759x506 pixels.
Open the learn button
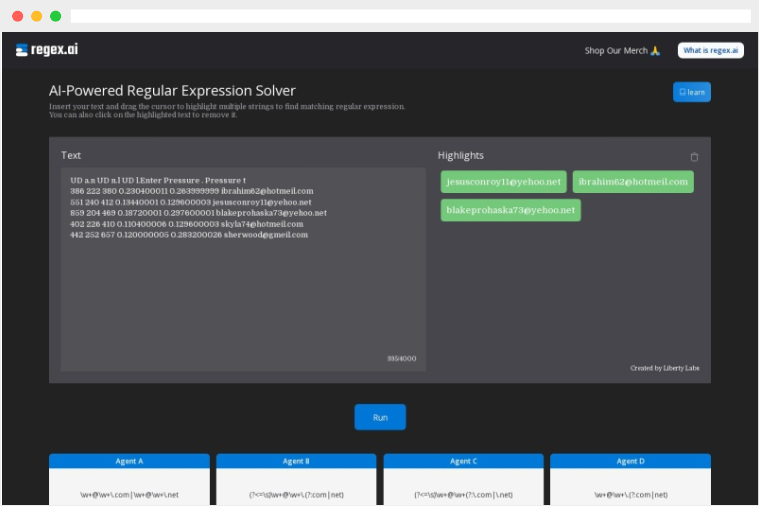691,92
